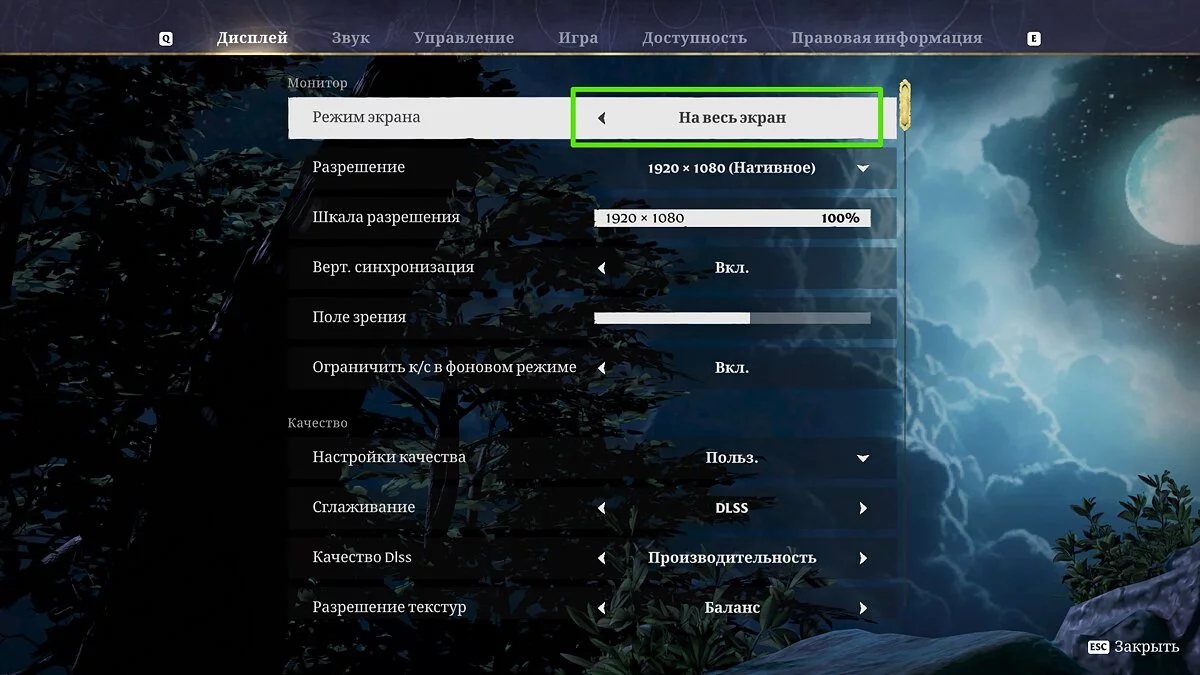Select the Качество Dlss row label
Viewport: 1200px width, 675px height.
tap(362, 557)
